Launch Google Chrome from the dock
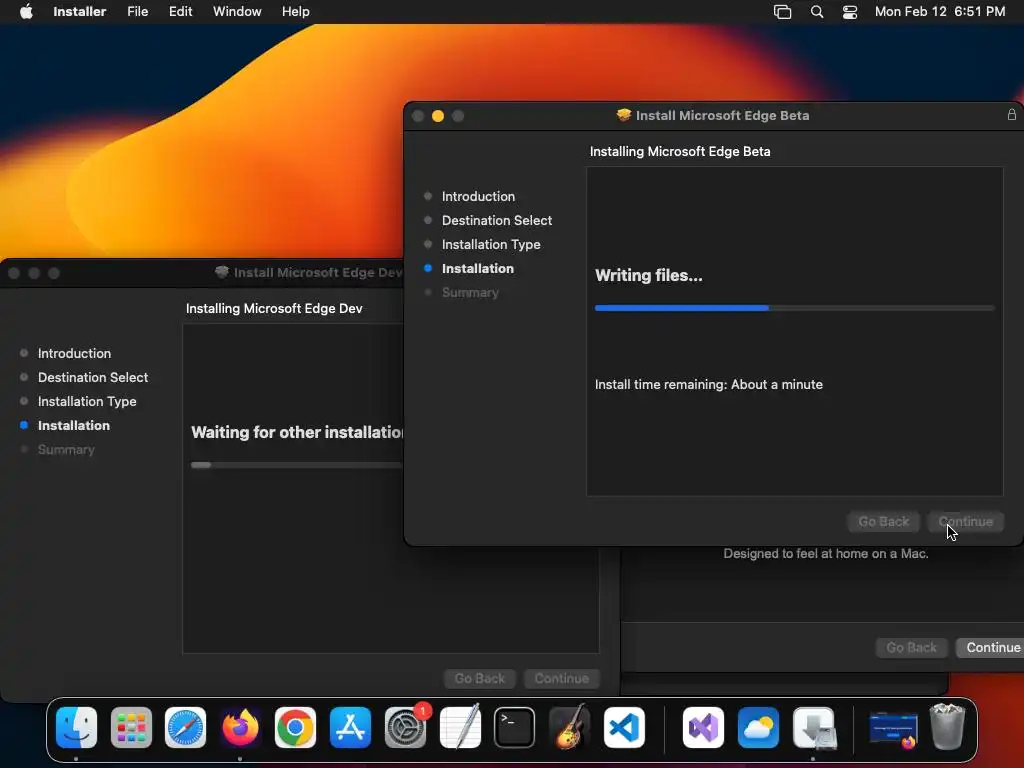This screenshot has height=768, width=1024. (x=295, y=728)
